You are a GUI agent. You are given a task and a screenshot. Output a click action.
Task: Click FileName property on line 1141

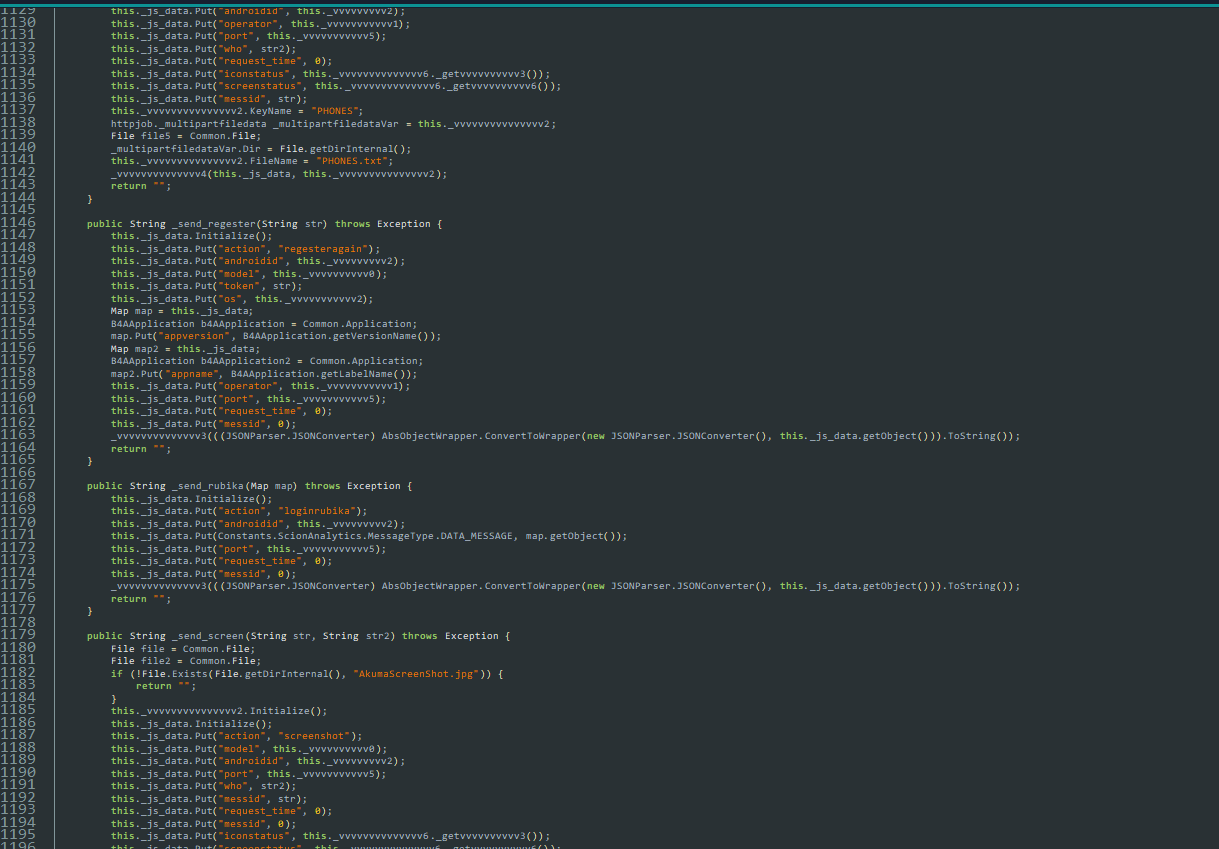274,161
